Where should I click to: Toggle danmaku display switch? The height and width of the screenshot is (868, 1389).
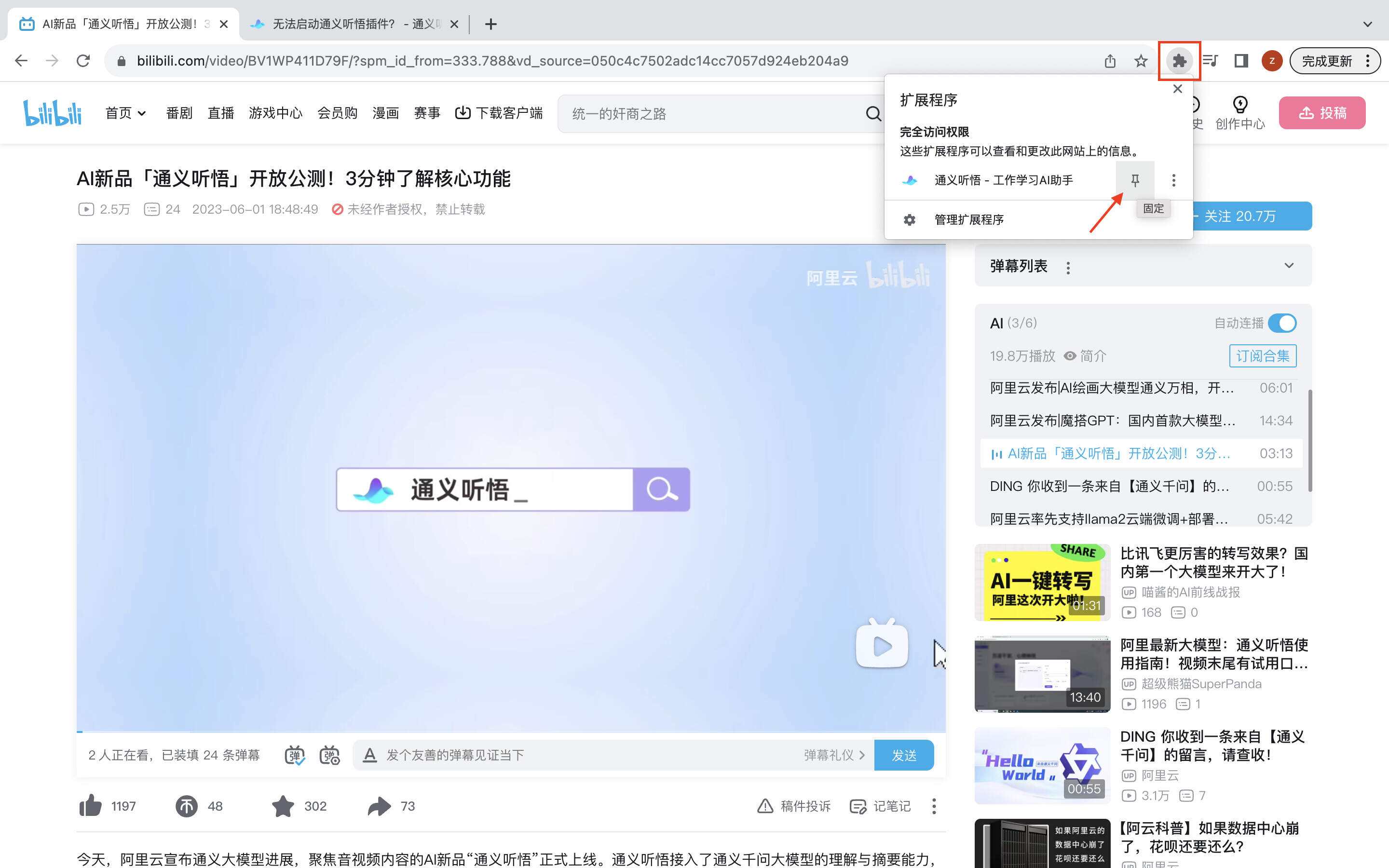tap(295, 755)
